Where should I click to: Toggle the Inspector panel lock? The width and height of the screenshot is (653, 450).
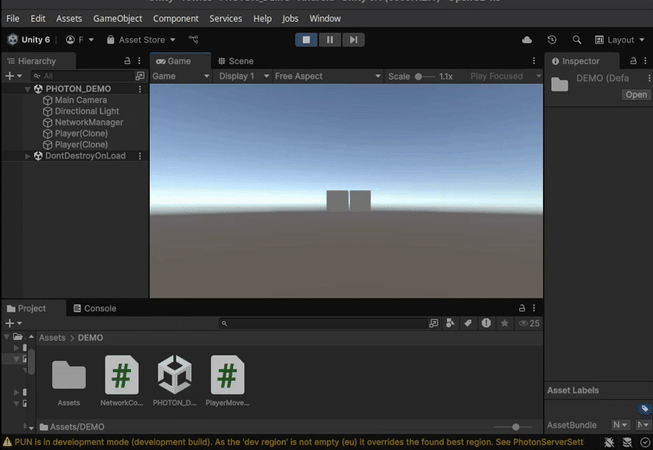point(631,61)
